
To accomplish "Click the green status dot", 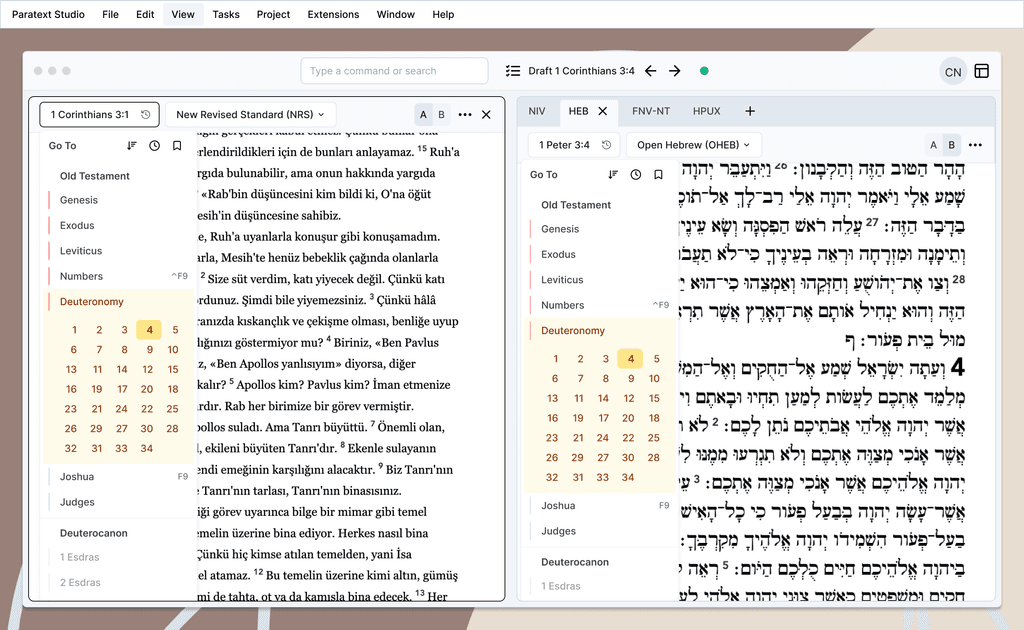I will point(704,71).
